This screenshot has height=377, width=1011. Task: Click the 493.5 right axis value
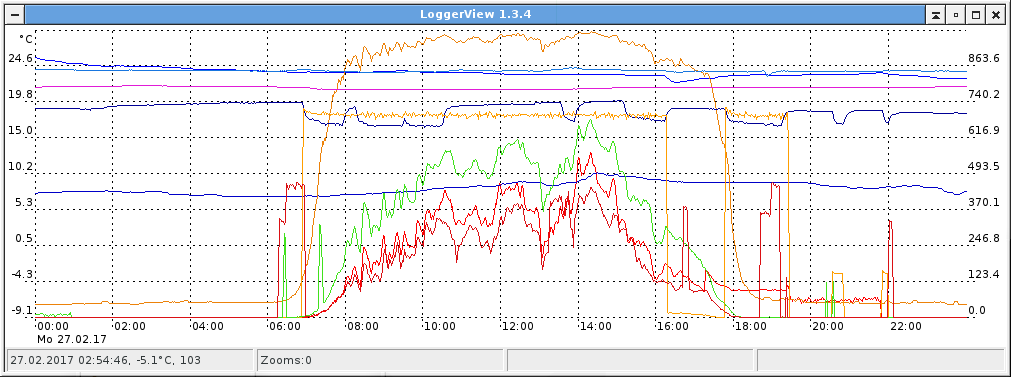(985, 166)
